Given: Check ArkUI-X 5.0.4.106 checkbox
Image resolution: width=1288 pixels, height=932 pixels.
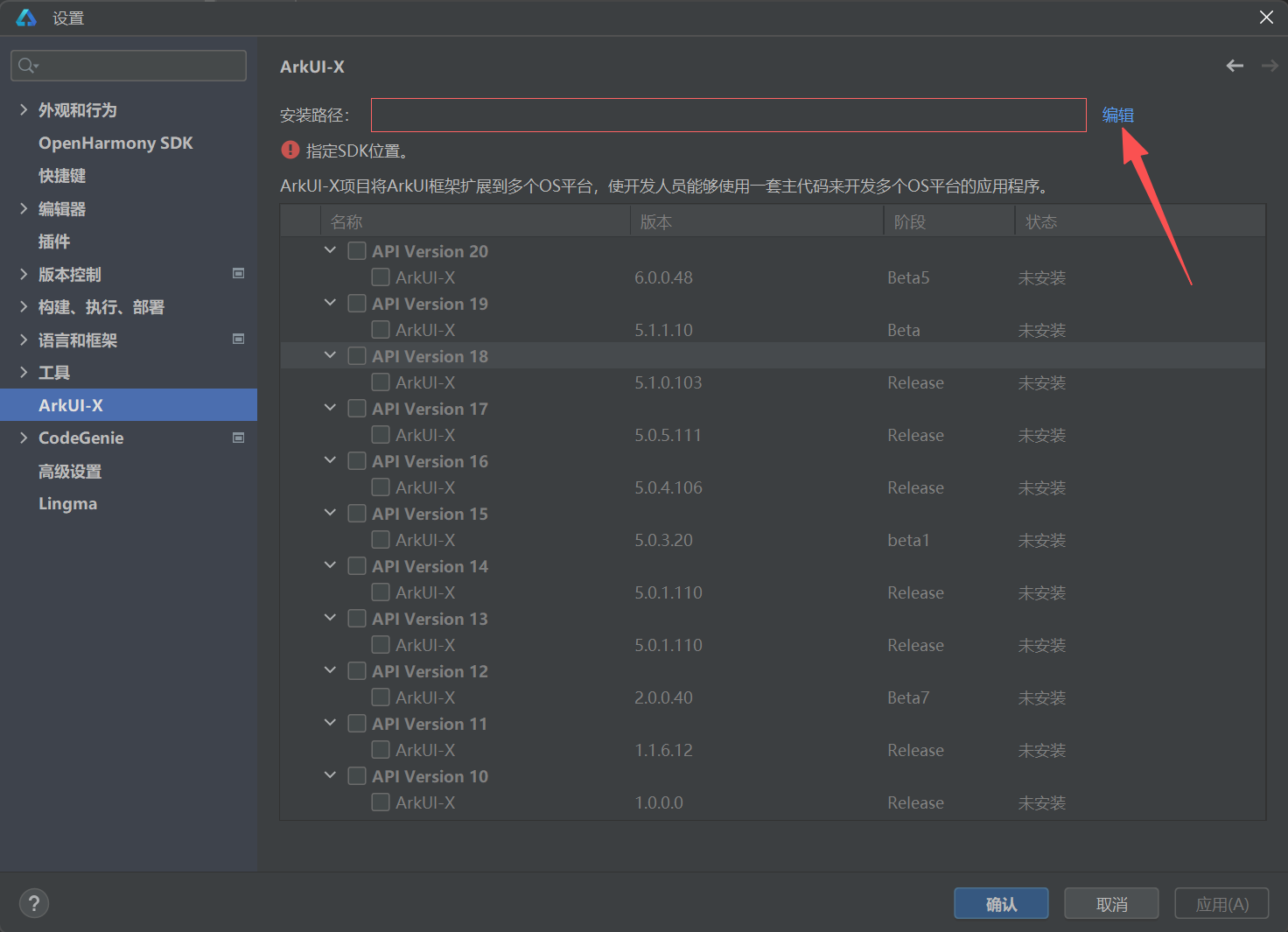Looking at the screenshot, I should (x=381, y=487).
